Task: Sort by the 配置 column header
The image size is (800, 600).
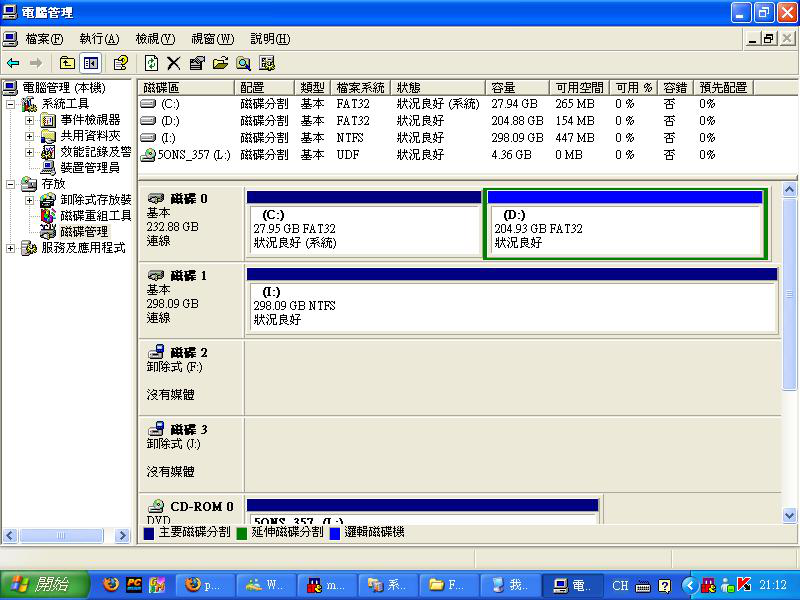Action: click(x=264, y=88)
